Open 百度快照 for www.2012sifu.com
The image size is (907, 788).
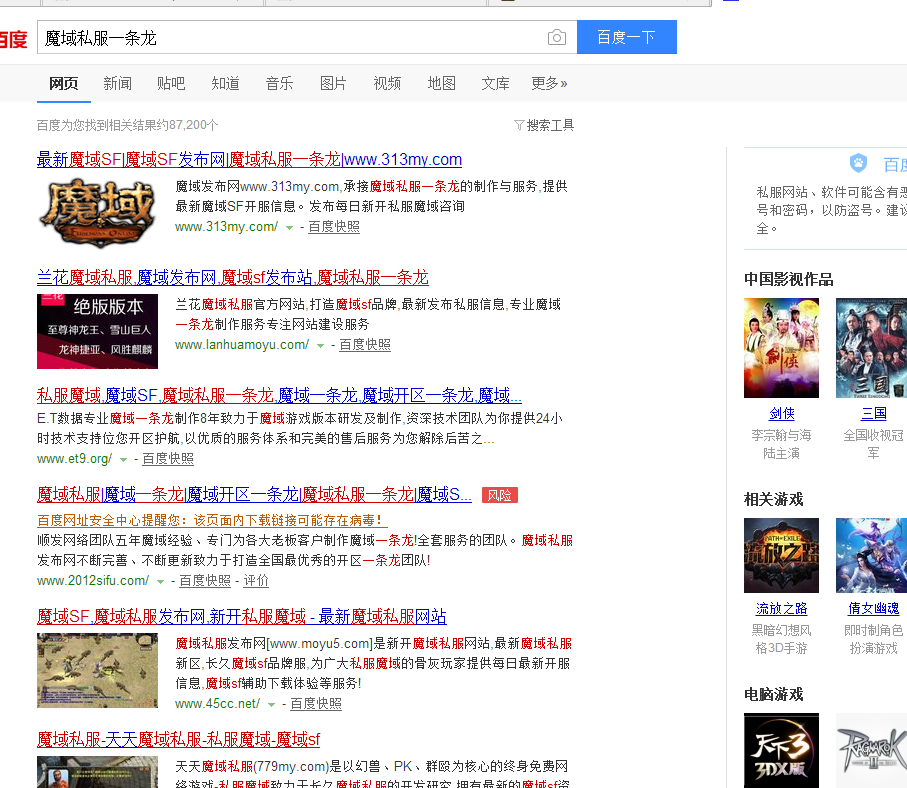point(205,581)
